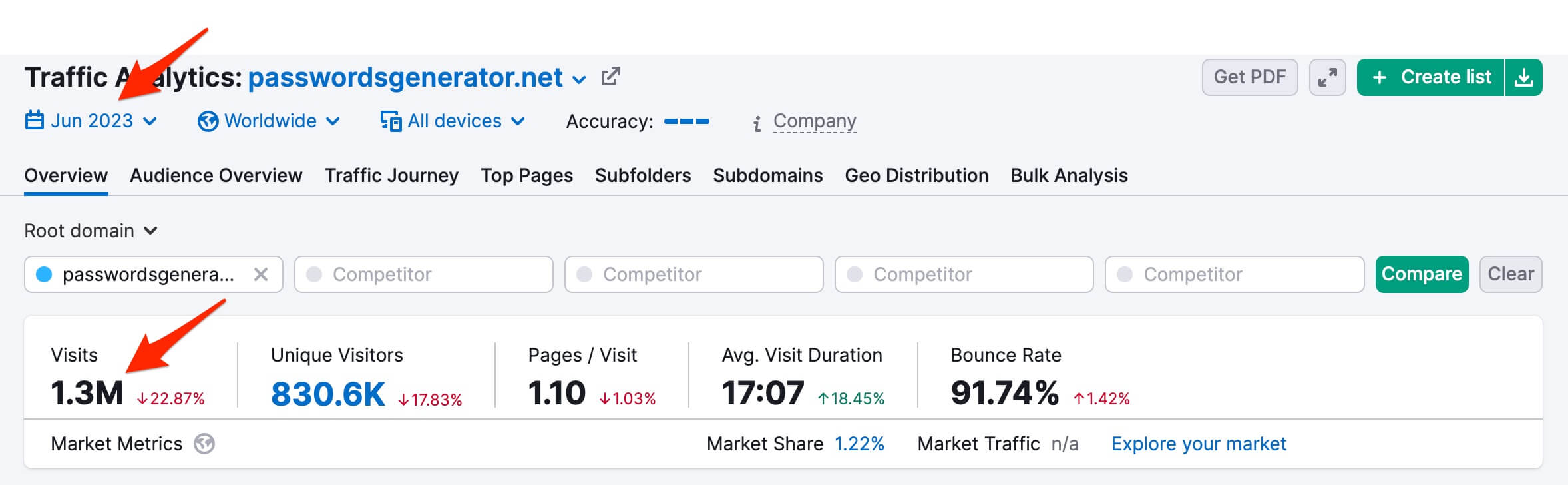Click the info icon next to Company

[x=757, y=123]
